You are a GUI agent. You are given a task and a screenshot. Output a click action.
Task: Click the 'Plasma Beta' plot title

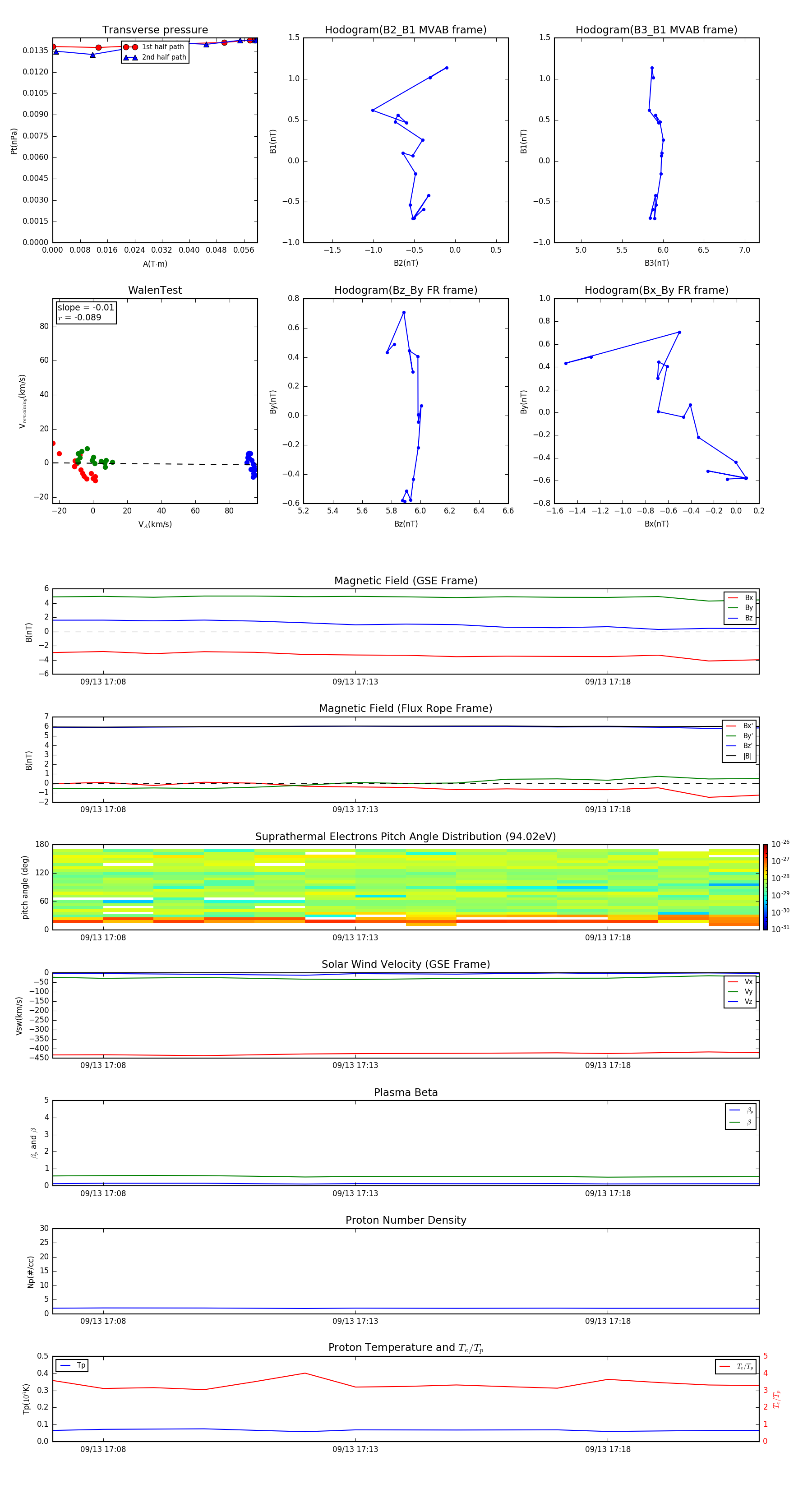pos(406,1092)
